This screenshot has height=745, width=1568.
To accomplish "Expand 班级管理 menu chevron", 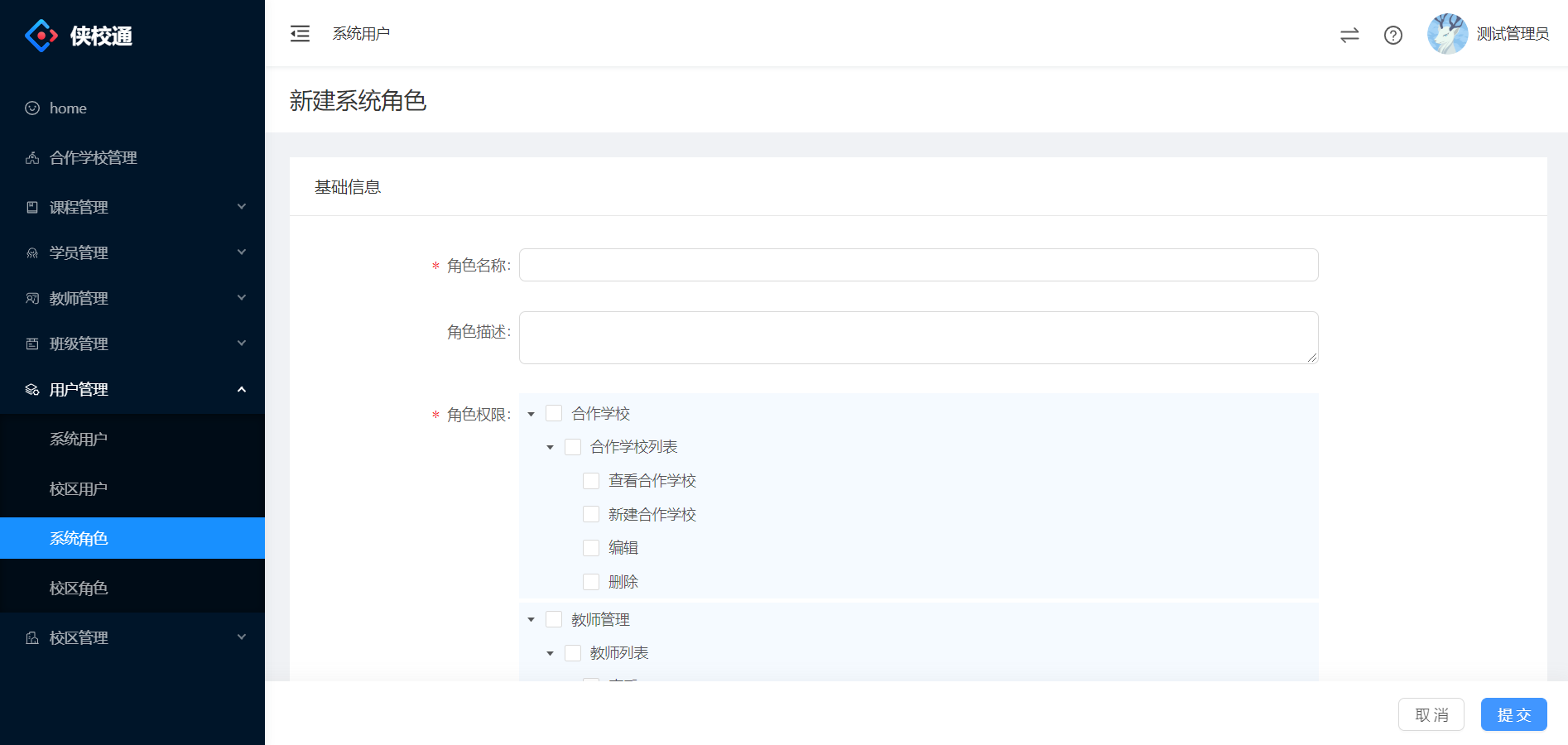I will (x=242, y=343).
